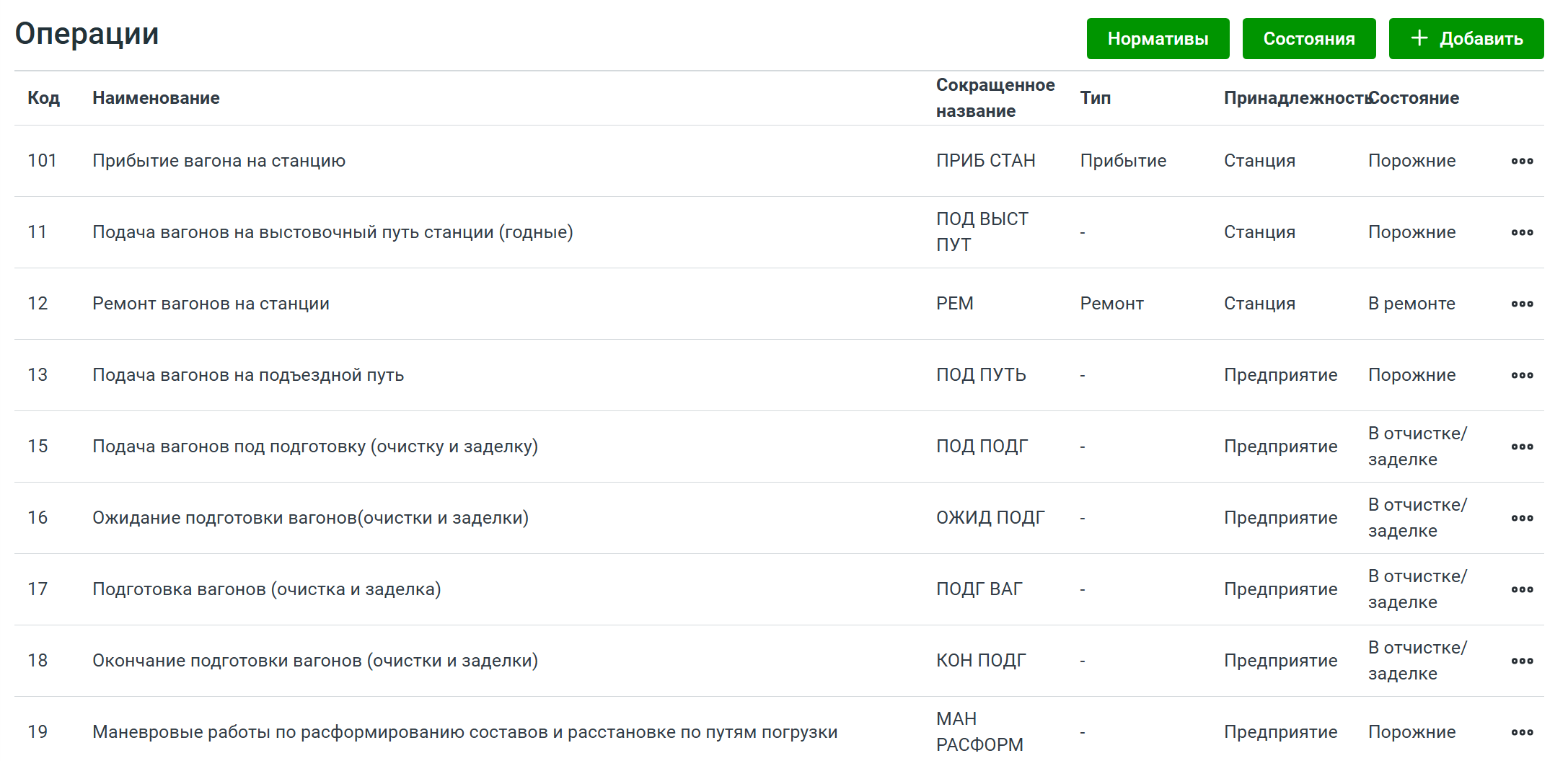Image resolution: width=1568 pixels, height=761 pixels.
Task: Open three-dot menu for operation 15
Action: pyautogui.click(x=1522, y=447)
